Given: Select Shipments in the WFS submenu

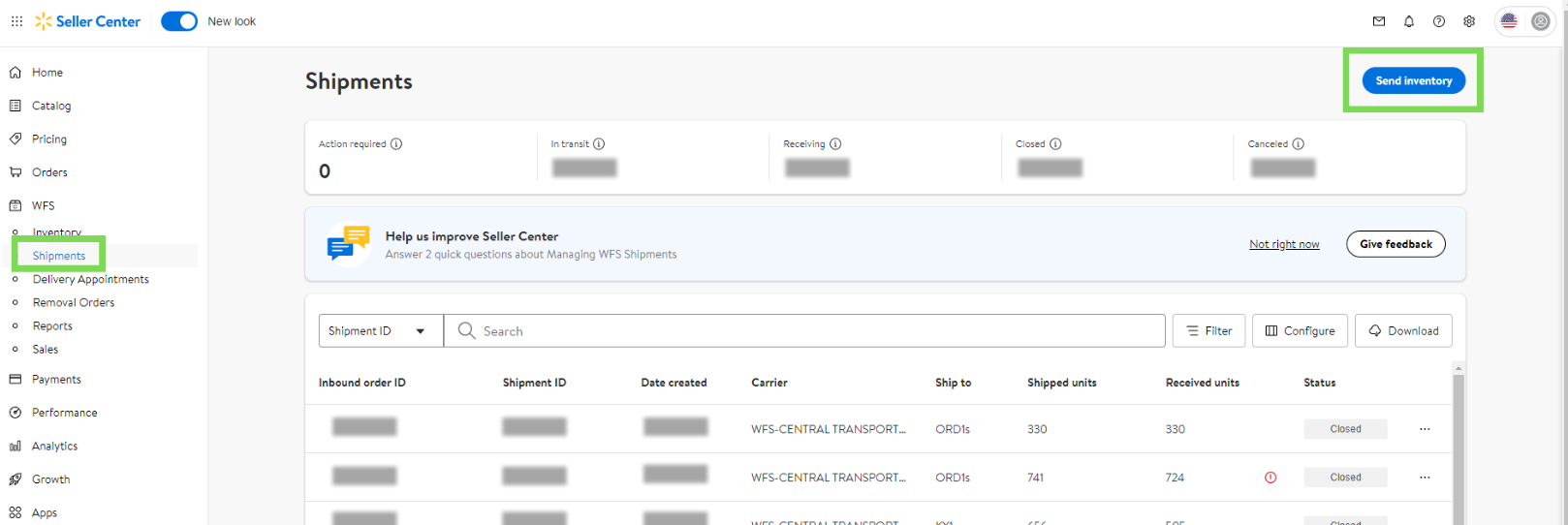Looking at the screenshot, I should coord(59,256).
